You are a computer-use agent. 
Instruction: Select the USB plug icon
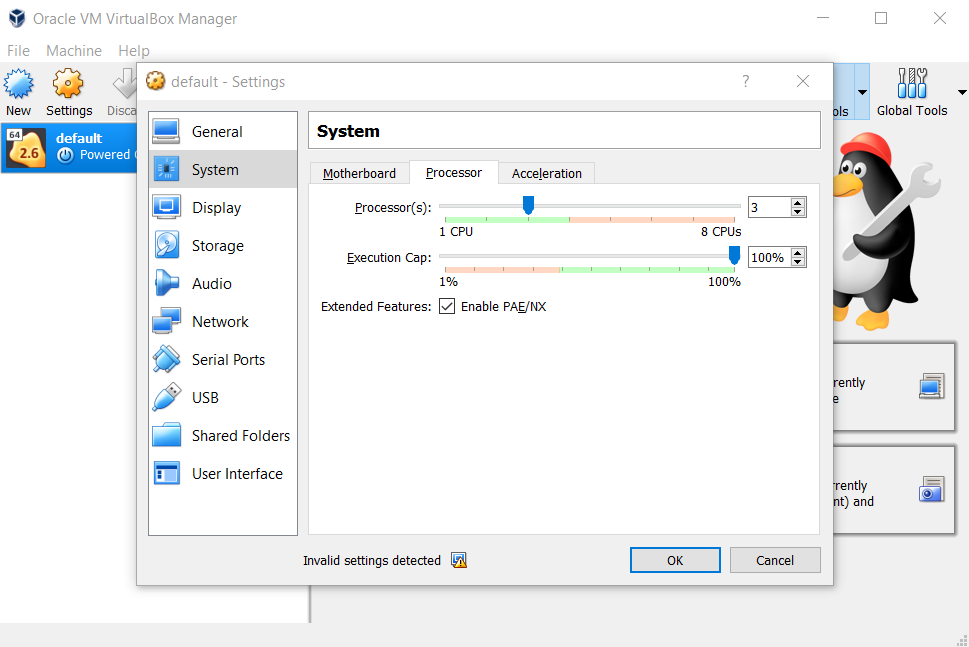click(166, 397)
